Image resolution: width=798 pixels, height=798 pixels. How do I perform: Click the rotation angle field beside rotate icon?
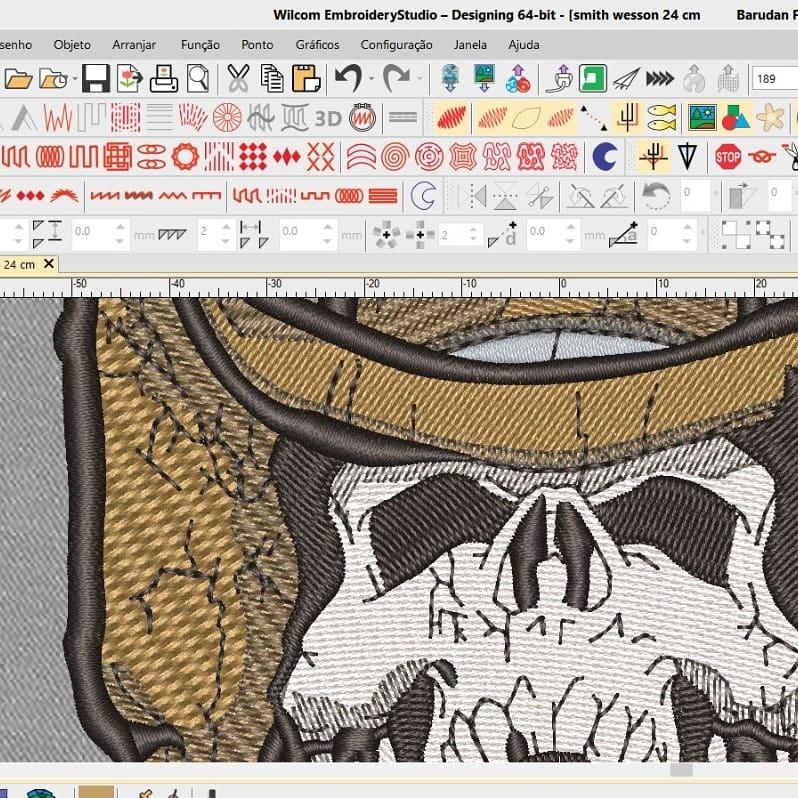(695, 195)
